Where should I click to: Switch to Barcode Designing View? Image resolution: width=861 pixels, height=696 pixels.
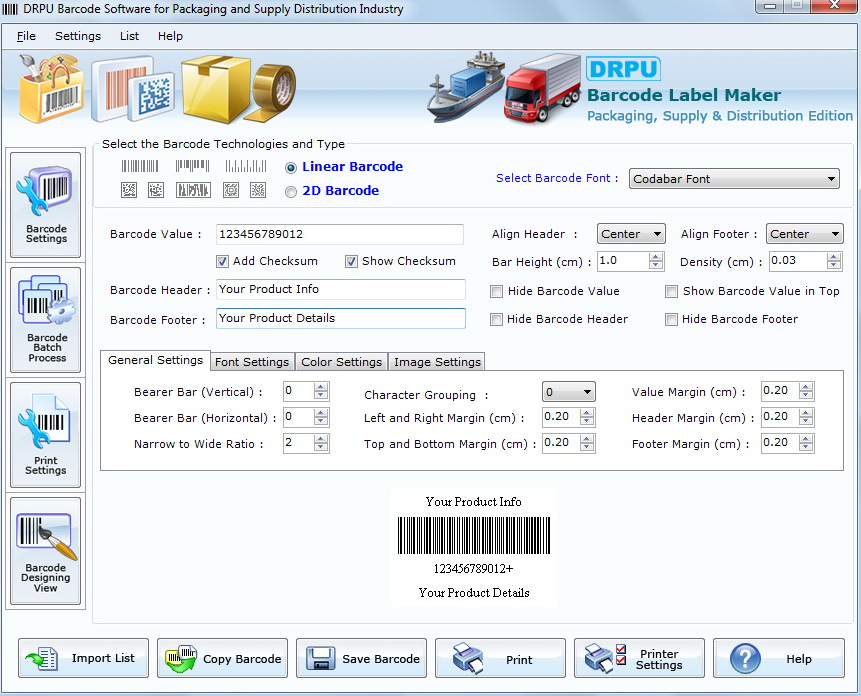(46, 551)
